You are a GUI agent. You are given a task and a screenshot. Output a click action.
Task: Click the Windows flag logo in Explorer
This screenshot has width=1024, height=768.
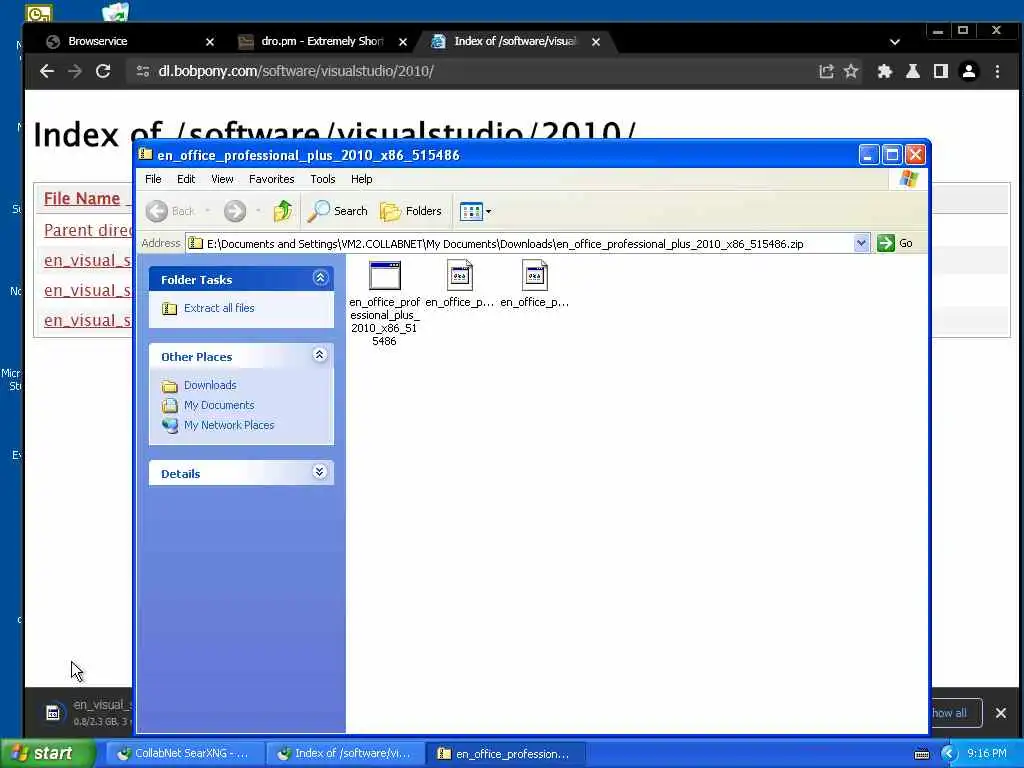[908, 179]
